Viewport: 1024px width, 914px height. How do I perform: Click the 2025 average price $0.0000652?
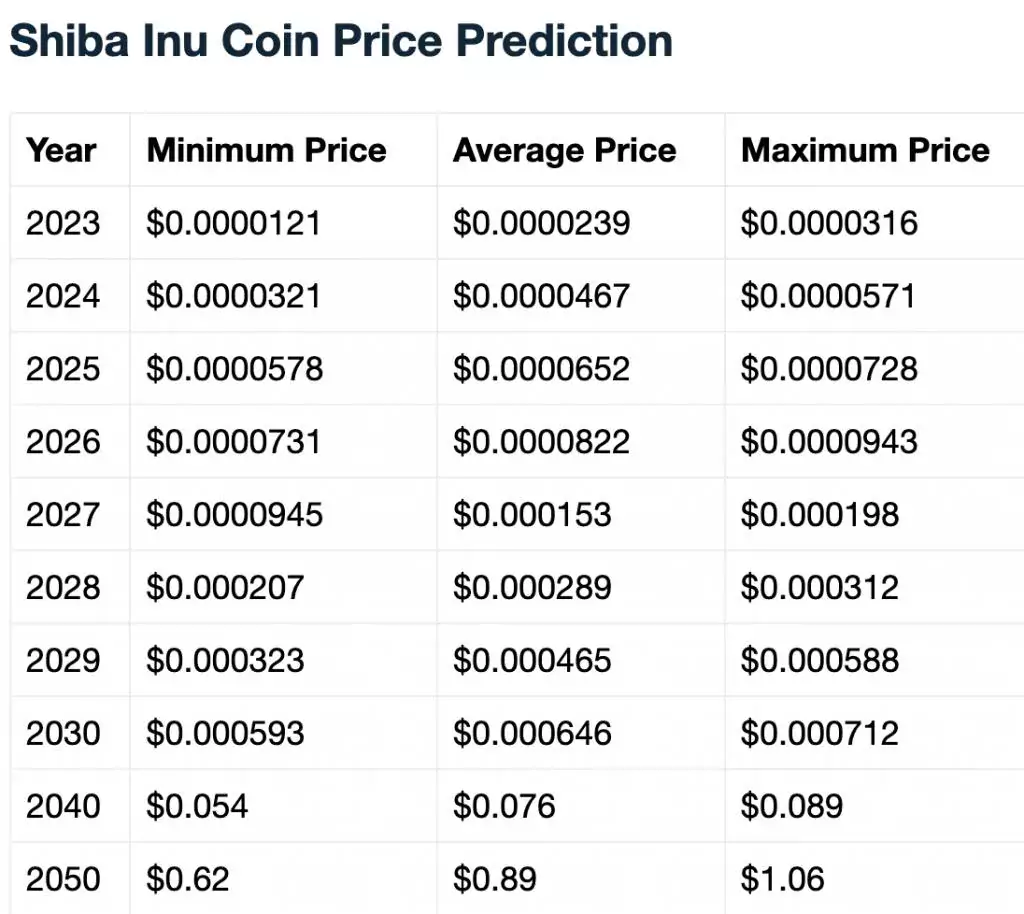click(541, 369)
